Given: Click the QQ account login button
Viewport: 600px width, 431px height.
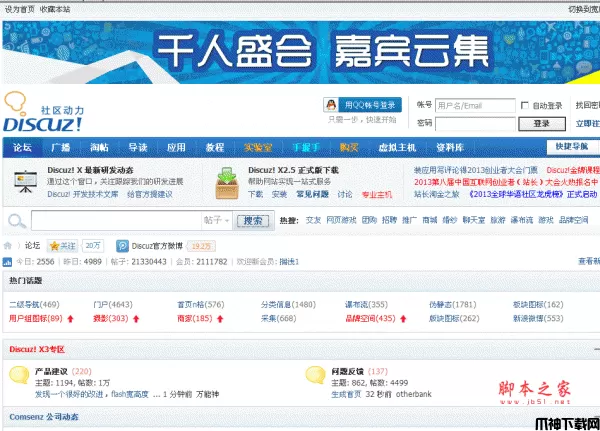Looking at the screenshot, I should coord(362,105).
